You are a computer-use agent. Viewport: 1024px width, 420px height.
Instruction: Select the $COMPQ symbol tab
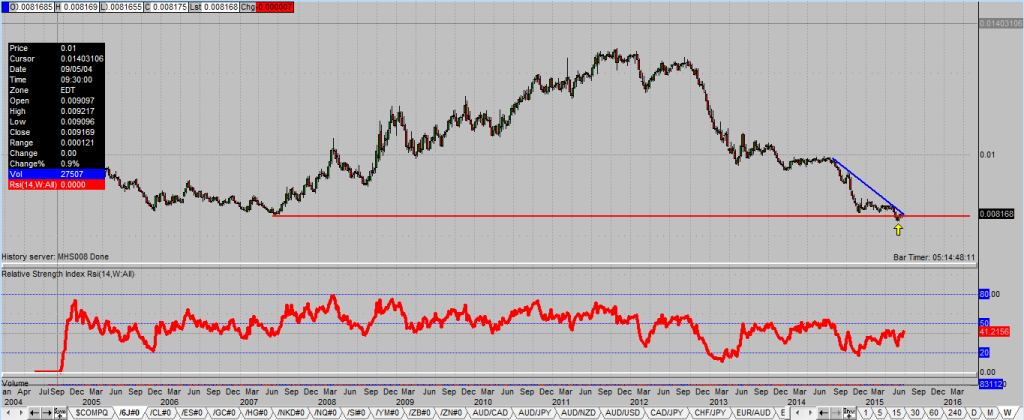91,413
